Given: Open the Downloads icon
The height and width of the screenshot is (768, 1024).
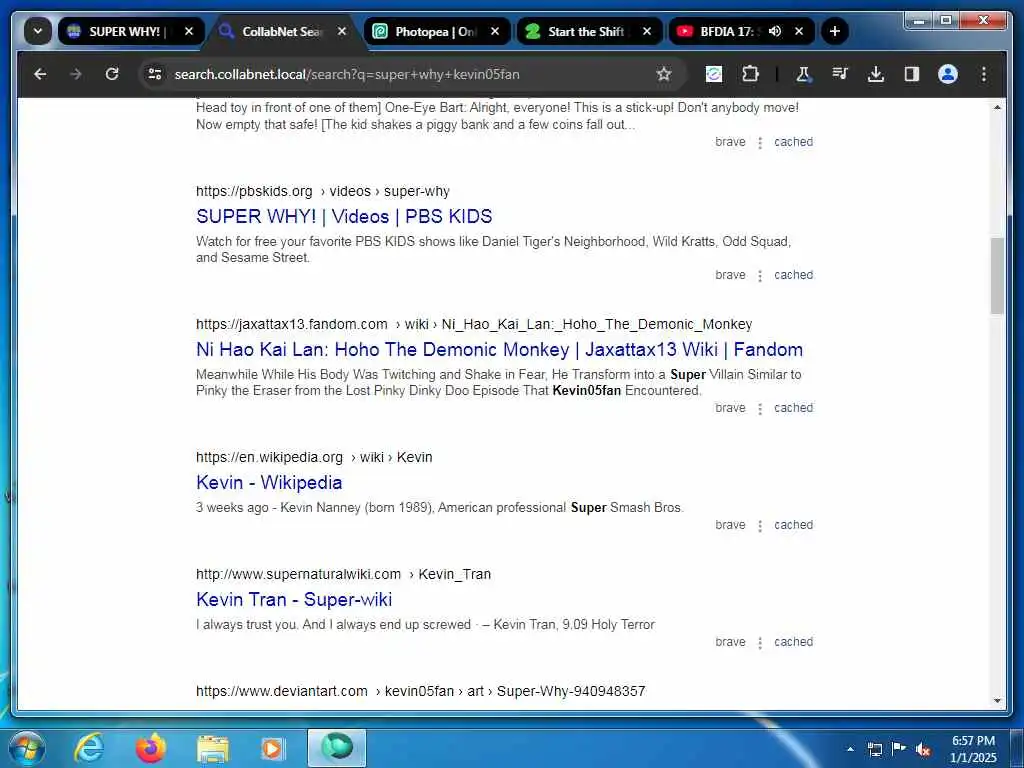Looking at the screenshot, I should 876,74.
